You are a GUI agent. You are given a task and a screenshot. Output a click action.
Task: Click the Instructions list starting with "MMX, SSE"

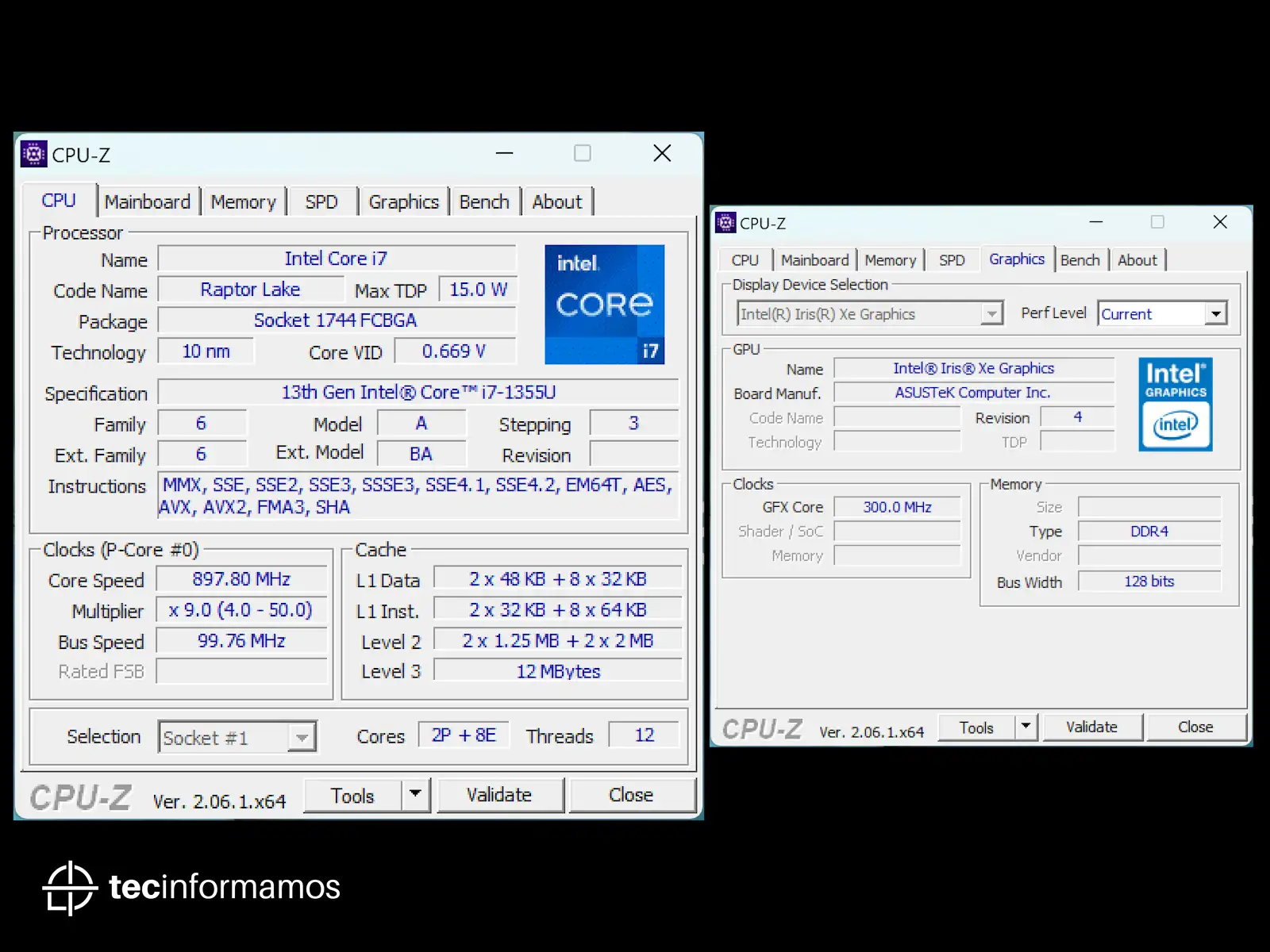(418, 496)
